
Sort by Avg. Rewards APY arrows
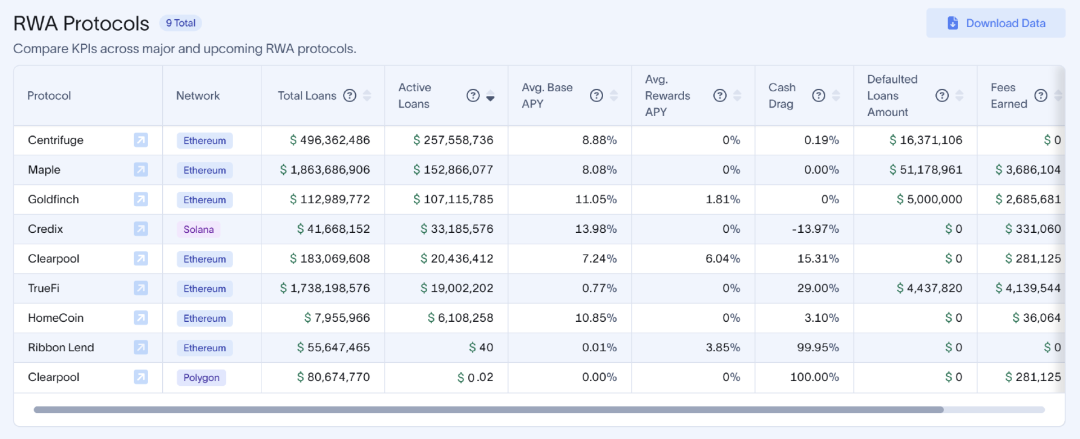tap(737, 96)
